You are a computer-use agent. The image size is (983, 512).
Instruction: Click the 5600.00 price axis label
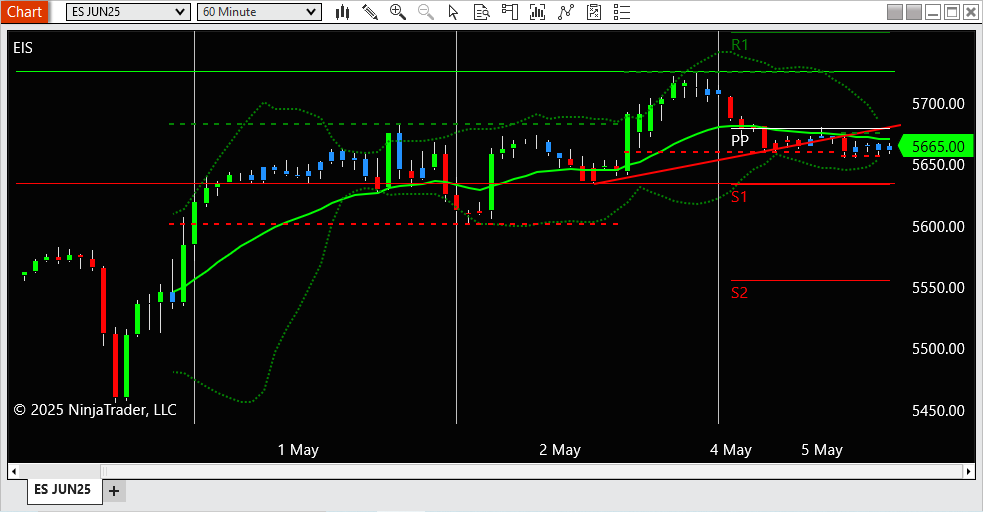click(938, 226)
